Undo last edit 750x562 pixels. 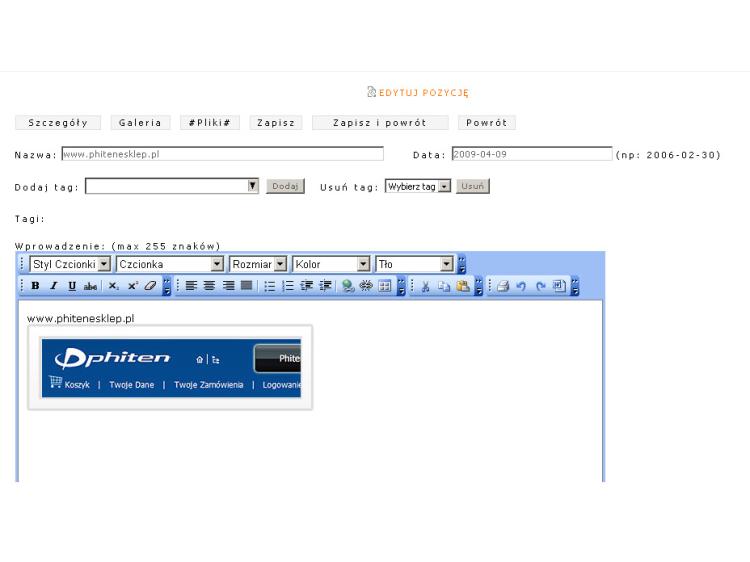tap(521, 286)
